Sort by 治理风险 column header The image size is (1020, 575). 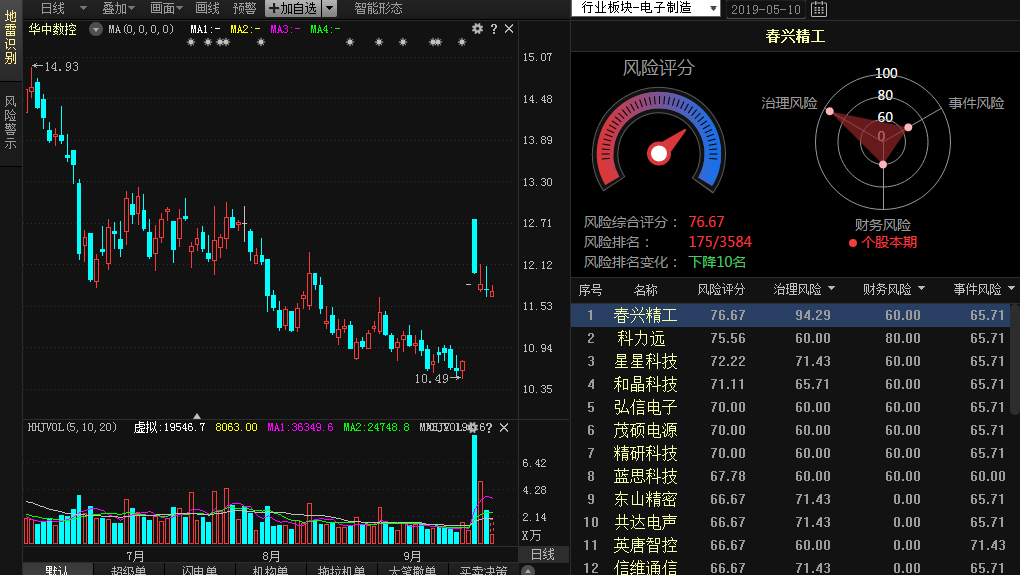tap(803, 290)
